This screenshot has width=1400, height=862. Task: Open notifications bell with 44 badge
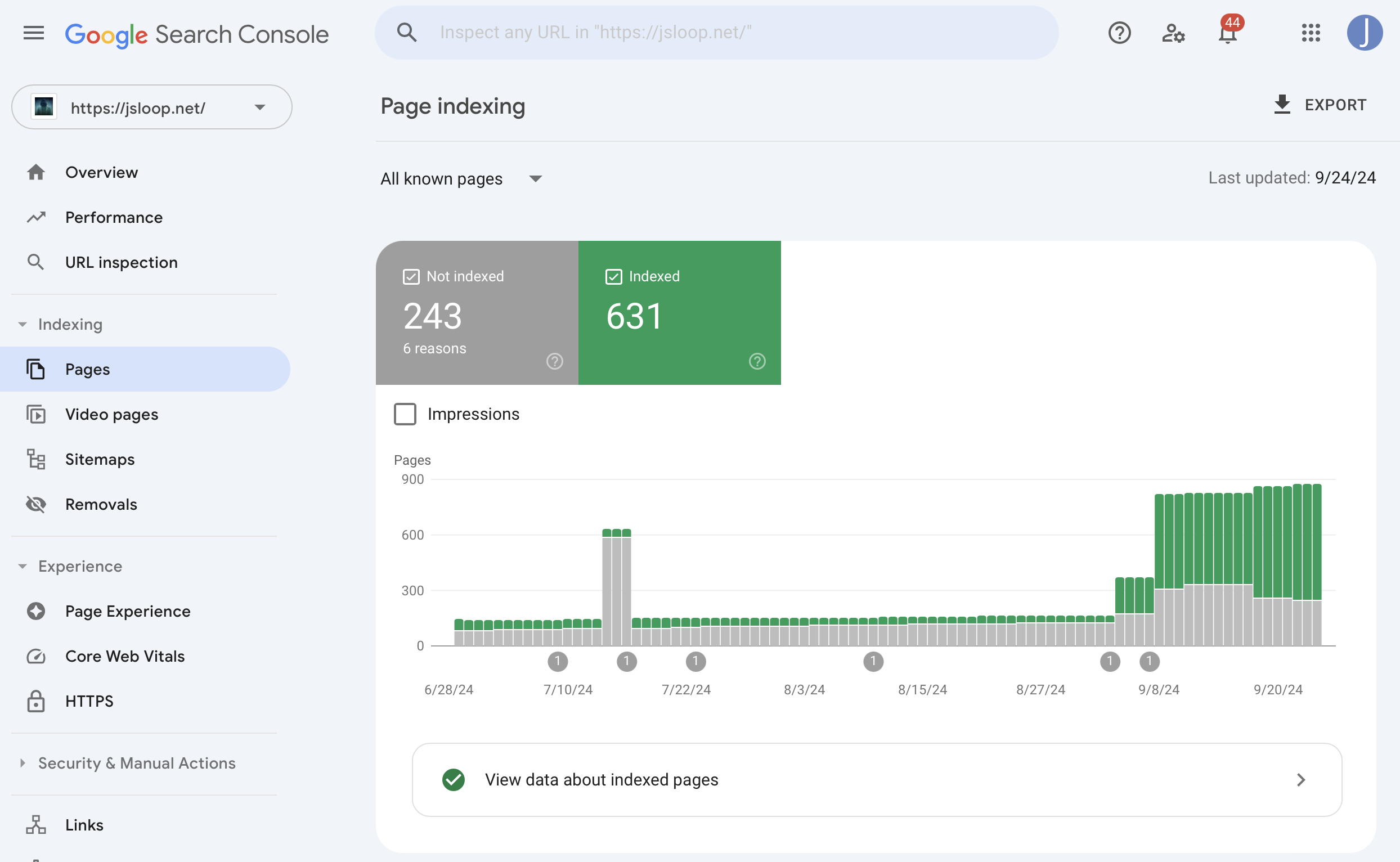click(x=1227, y=33)
